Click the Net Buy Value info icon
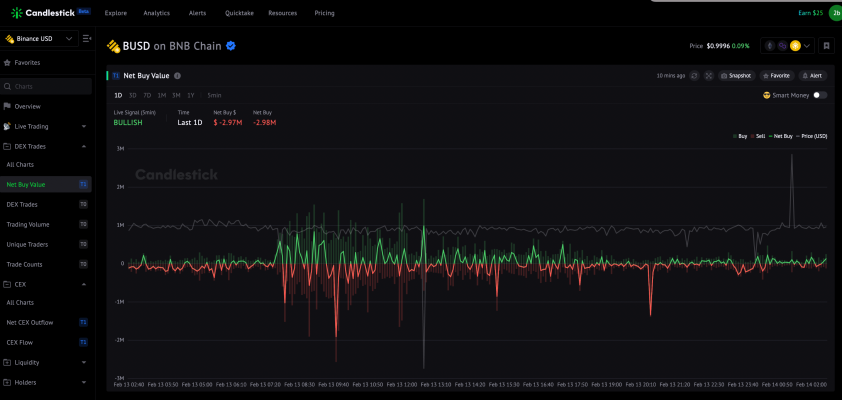 [x=177, y=76]
